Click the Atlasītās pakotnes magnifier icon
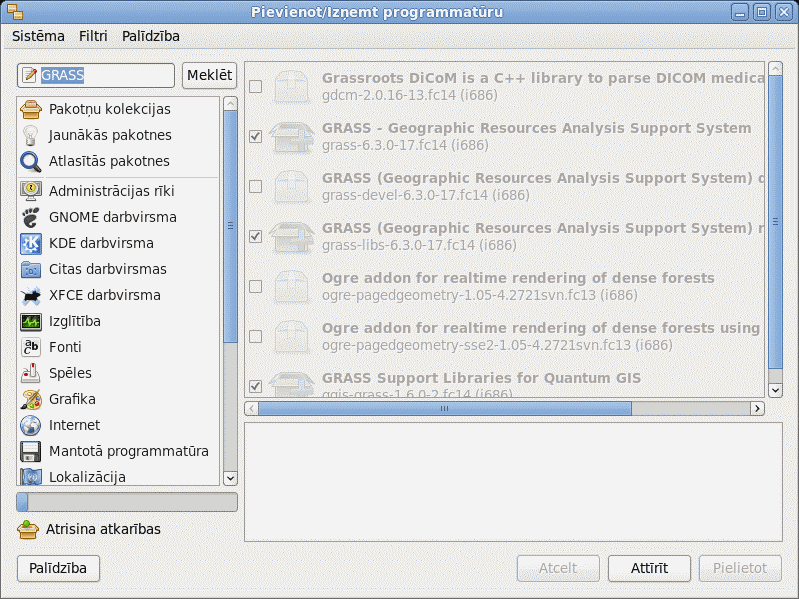 [x=31, y=161]
